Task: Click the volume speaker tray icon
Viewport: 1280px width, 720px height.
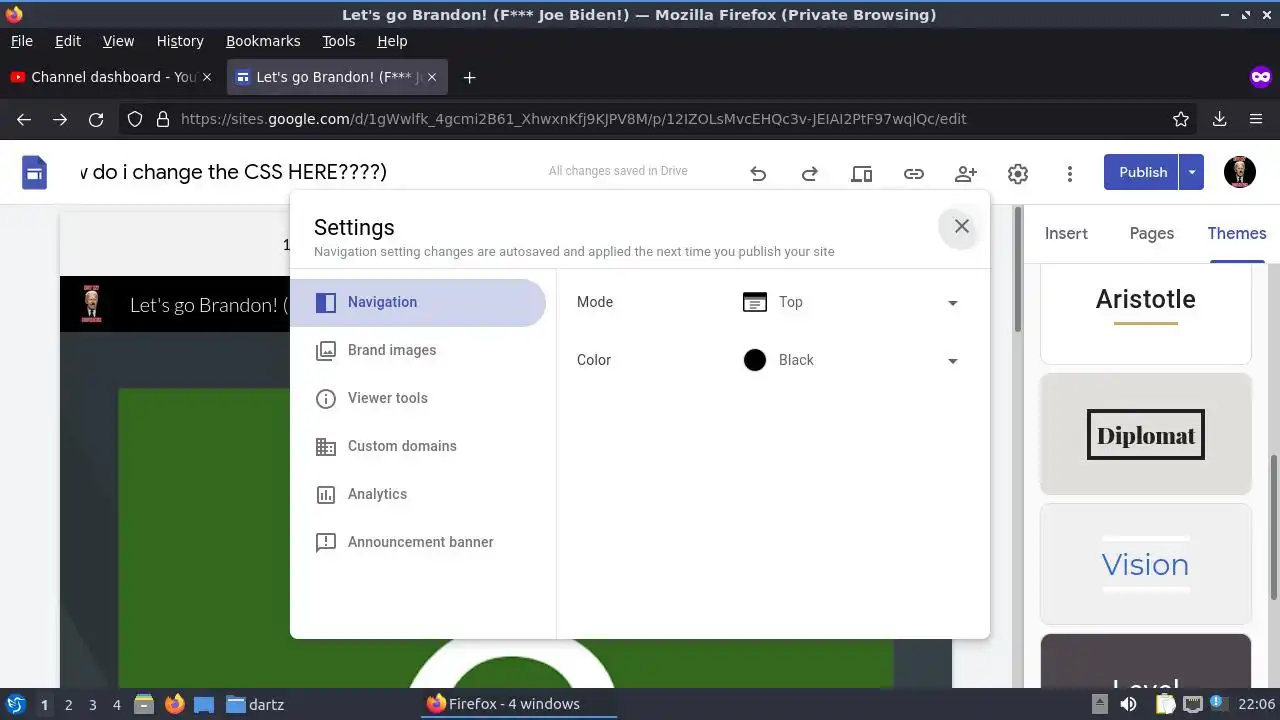Action: pyautogui.click(x=1128, y=704)
